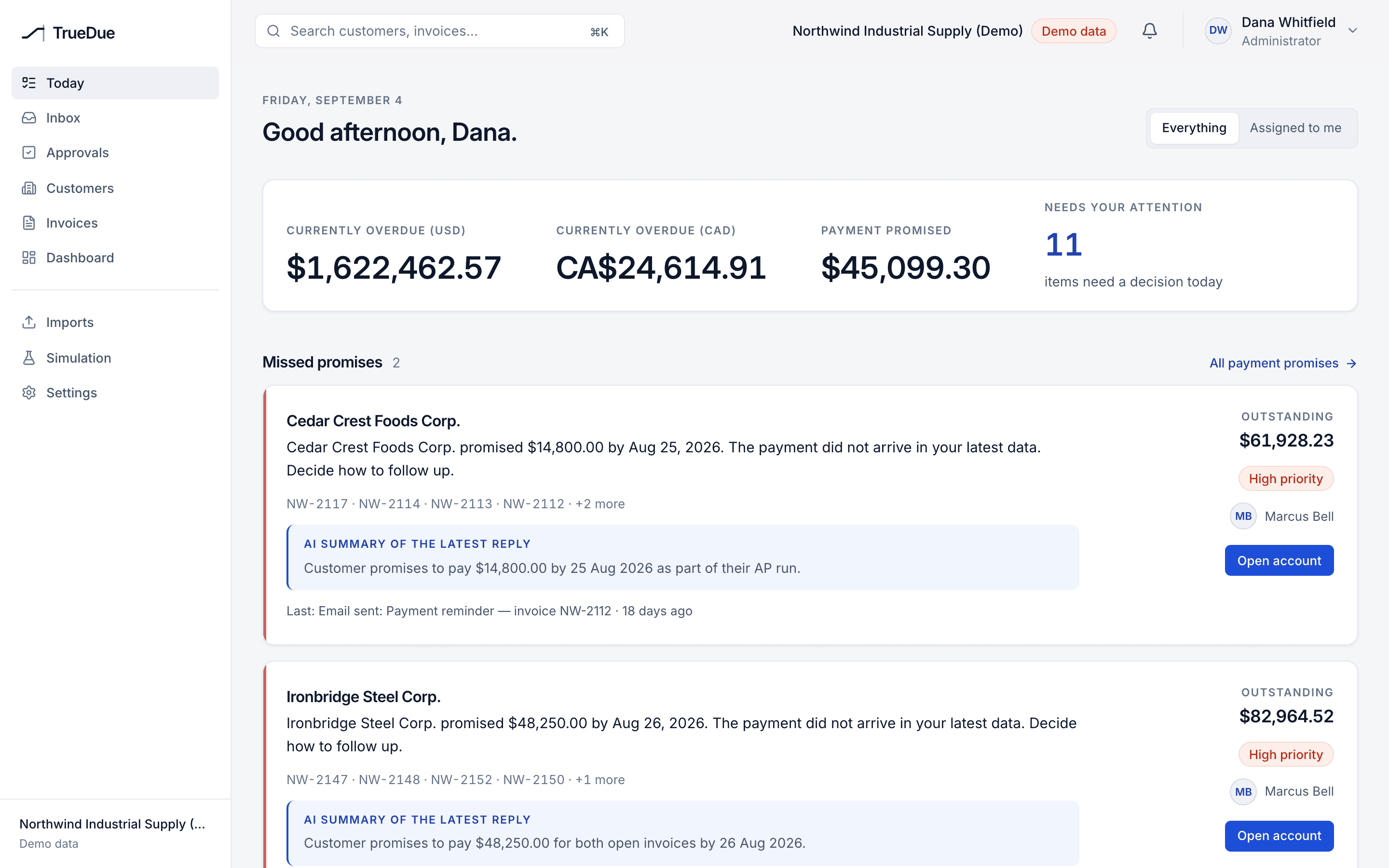Open the Invoices section
Viewport: 1389px width, 868px height.
coord(115,223)
